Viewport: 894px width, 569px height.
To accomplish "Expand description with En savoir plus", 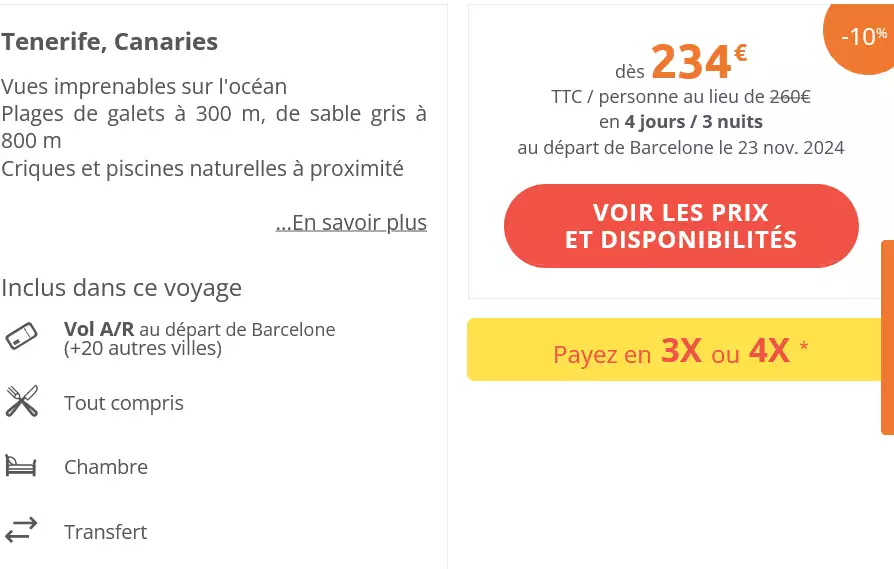I will pyautogui.click(x=351, y=222).
